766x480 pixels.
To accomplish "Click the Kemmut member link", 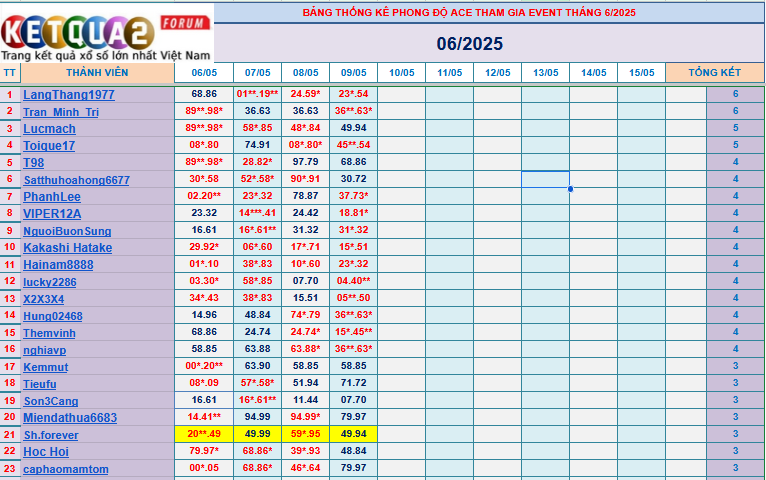I will [45, 367].
